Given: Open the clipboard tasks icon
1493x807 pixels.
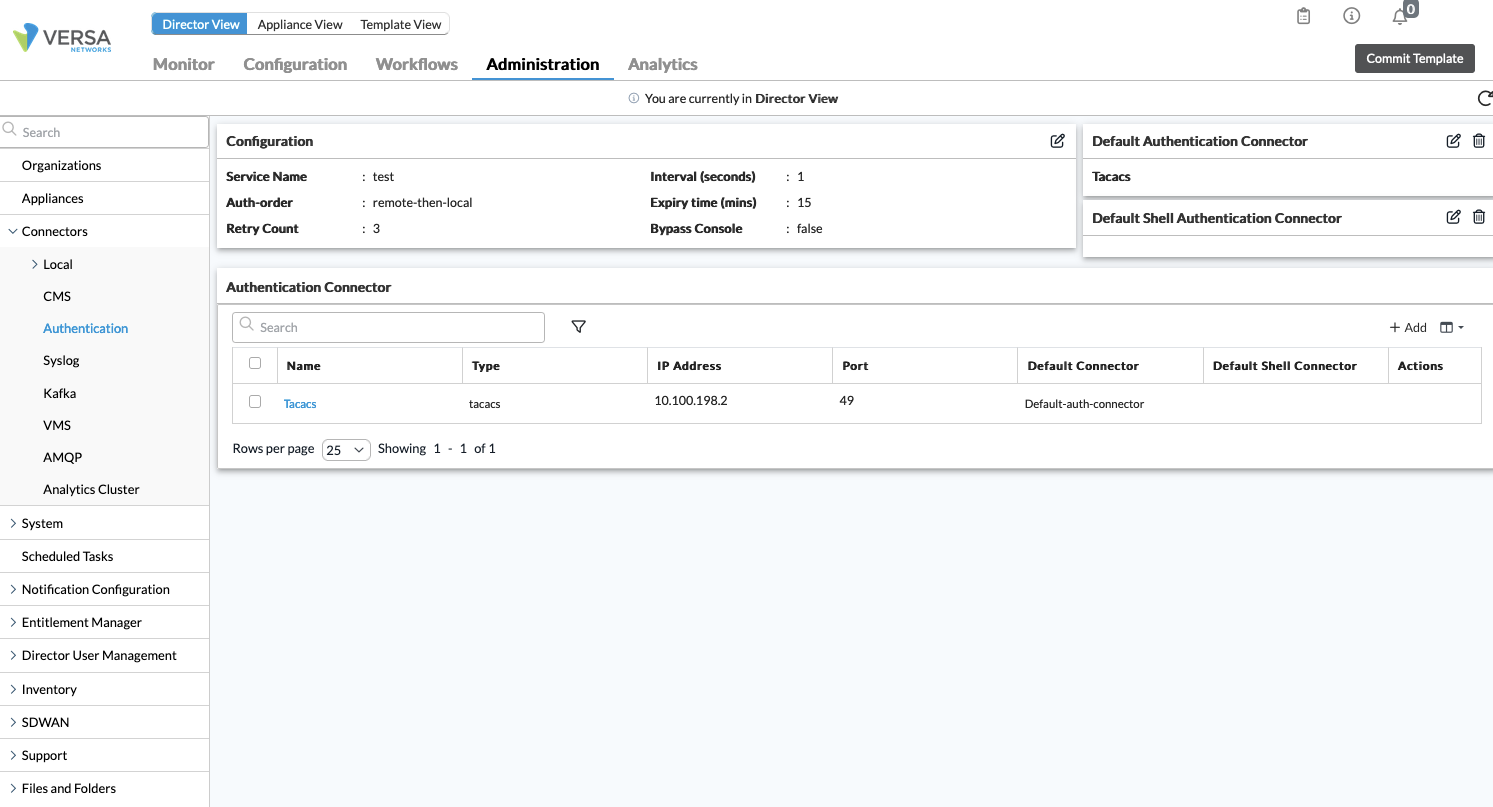Looking at the screenshot, I should tap(1302, 16).
